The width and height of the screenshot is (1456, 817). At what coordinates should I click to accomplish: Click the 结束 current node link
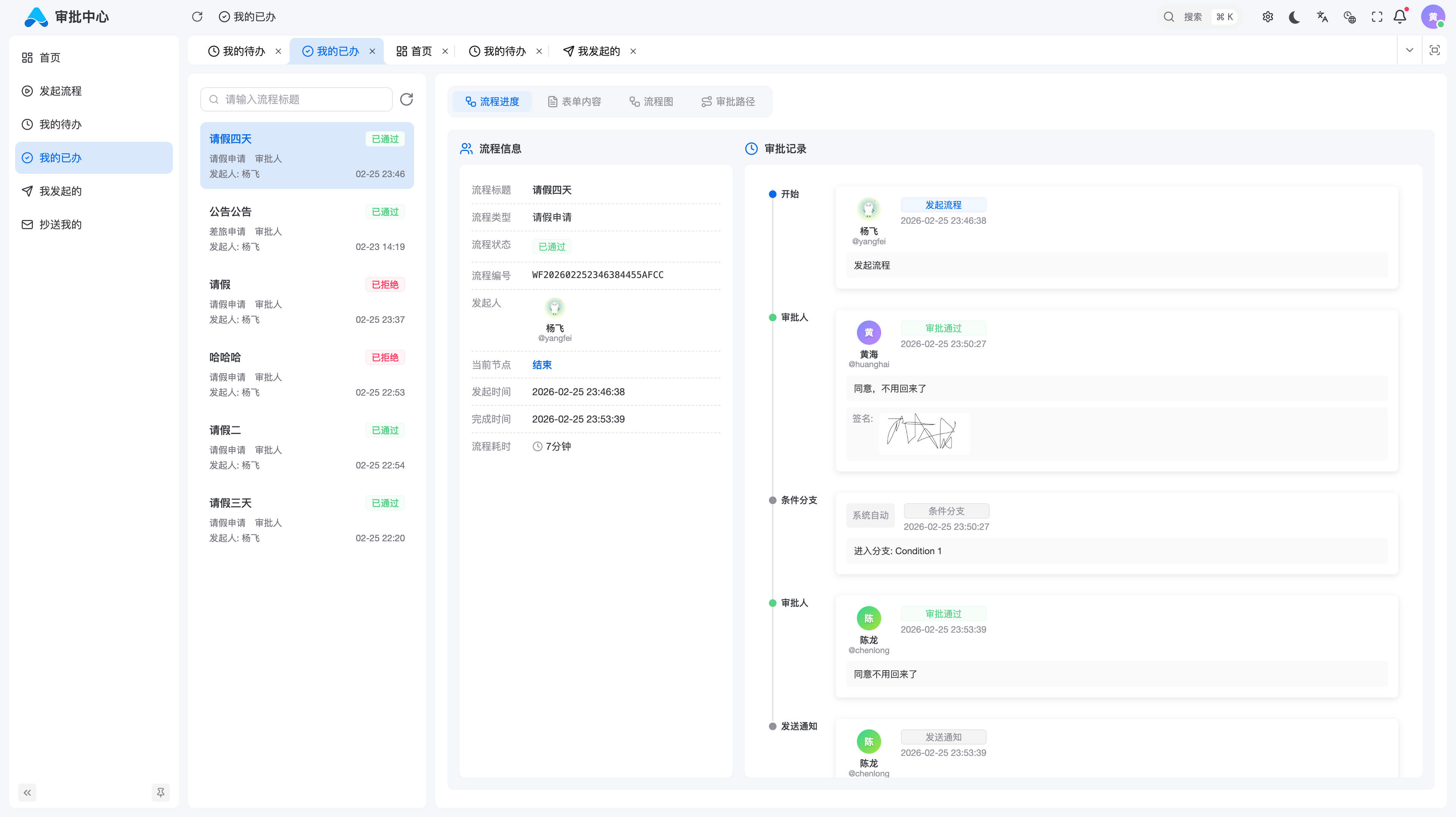tap(541, 365)
